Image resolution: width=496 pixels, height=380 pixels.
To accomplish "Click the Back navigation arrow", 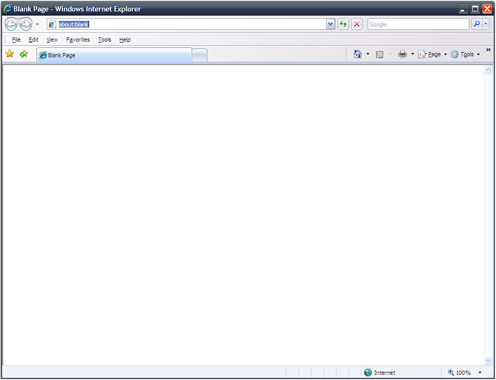I will pyautogui.click(x=11, y=24).
